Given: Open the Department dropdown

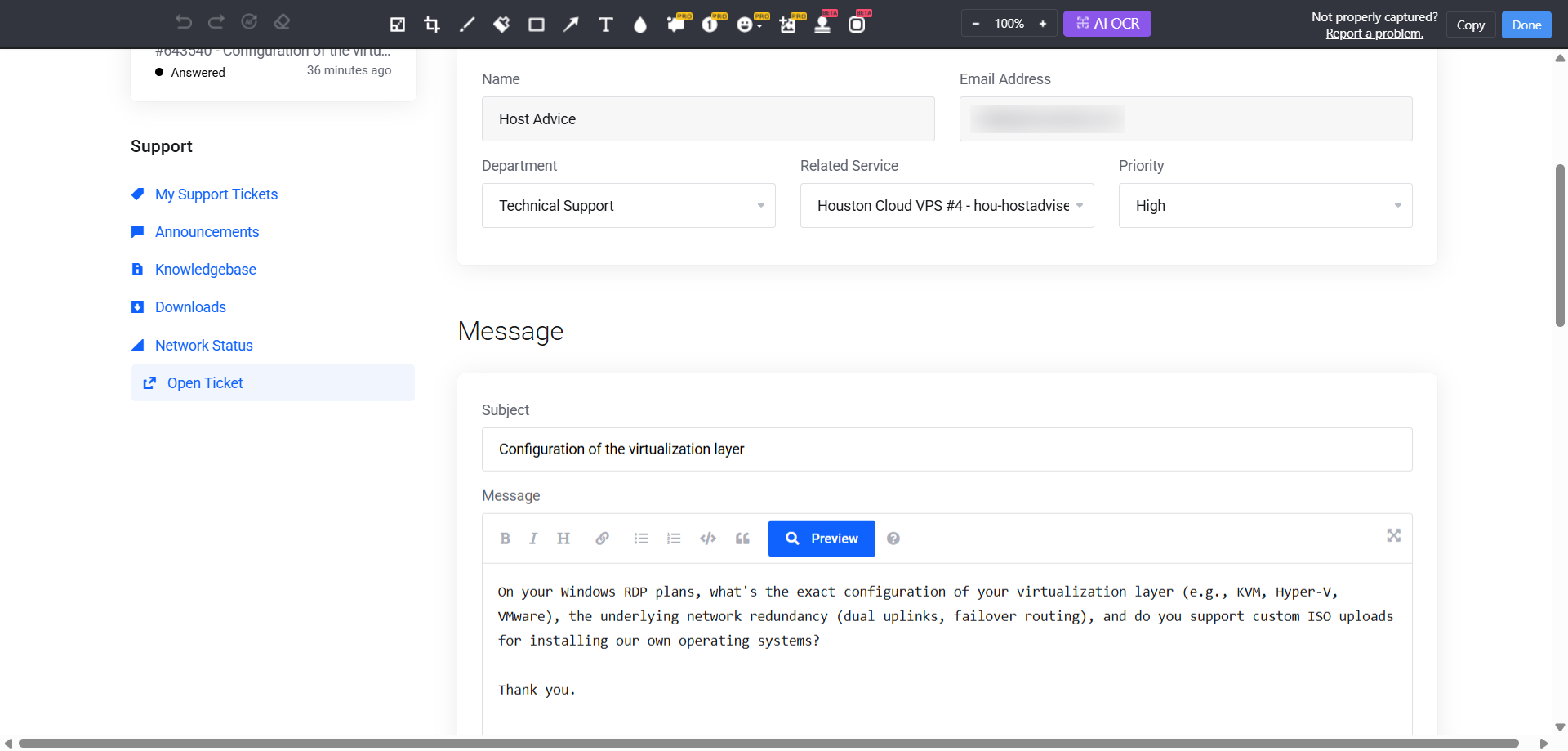Looking at the screenshot, I should [x=629, y=206].
